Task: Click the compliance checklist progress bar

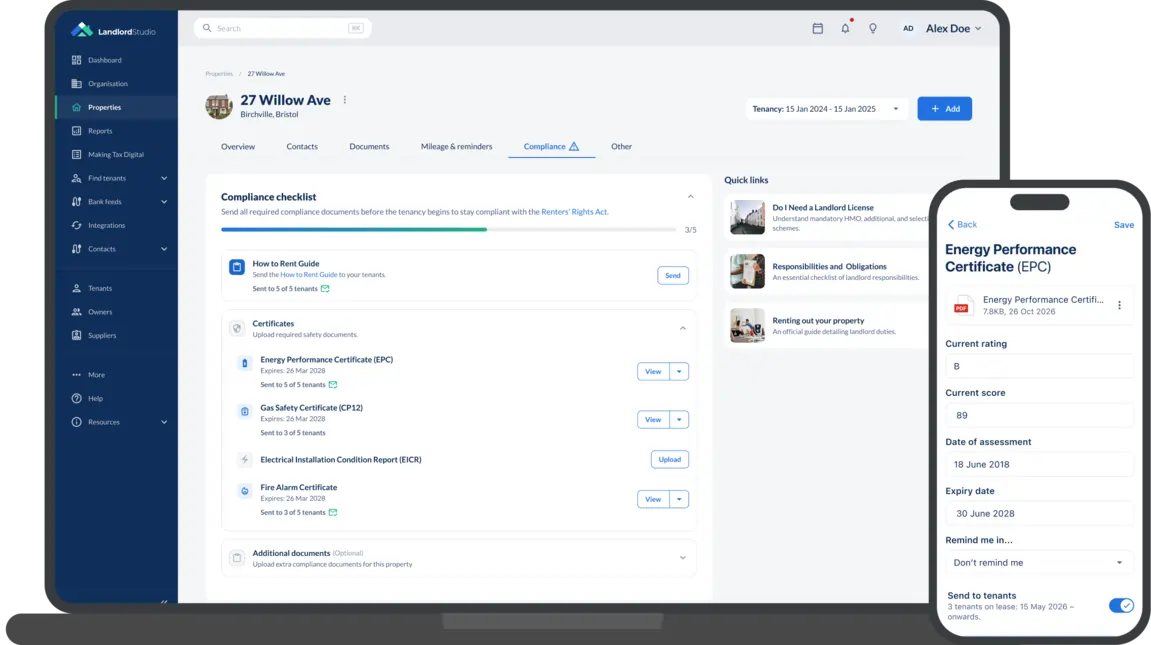Action: (x=448, y=230)
